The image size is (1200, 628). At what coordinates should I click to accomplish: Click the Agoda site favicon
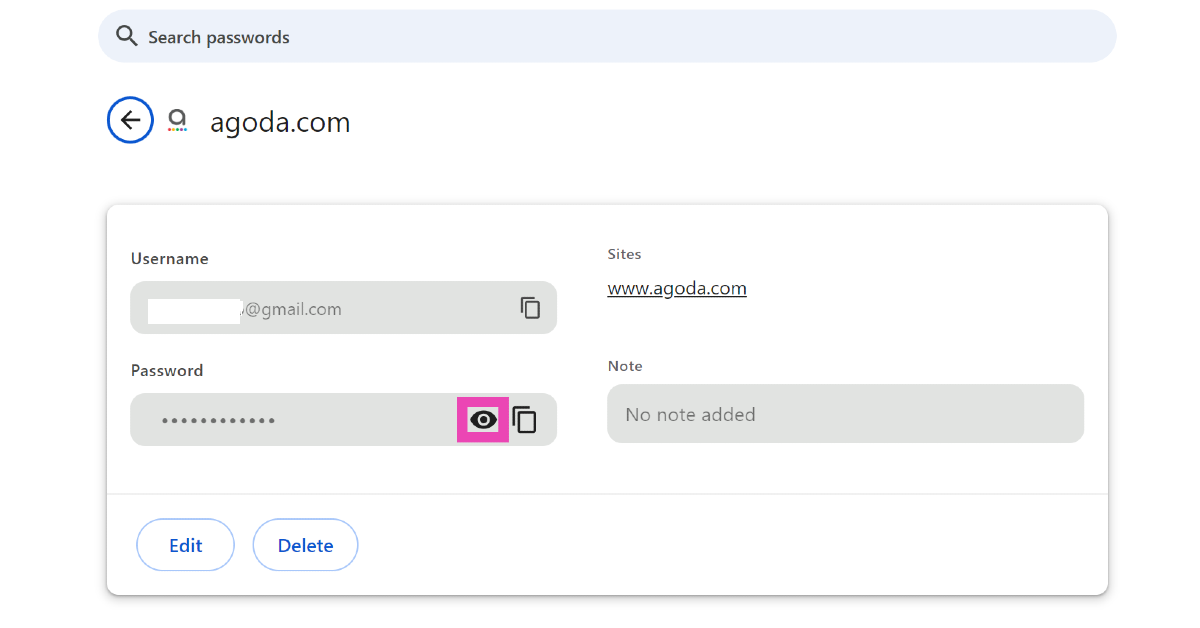coord(177,121)
